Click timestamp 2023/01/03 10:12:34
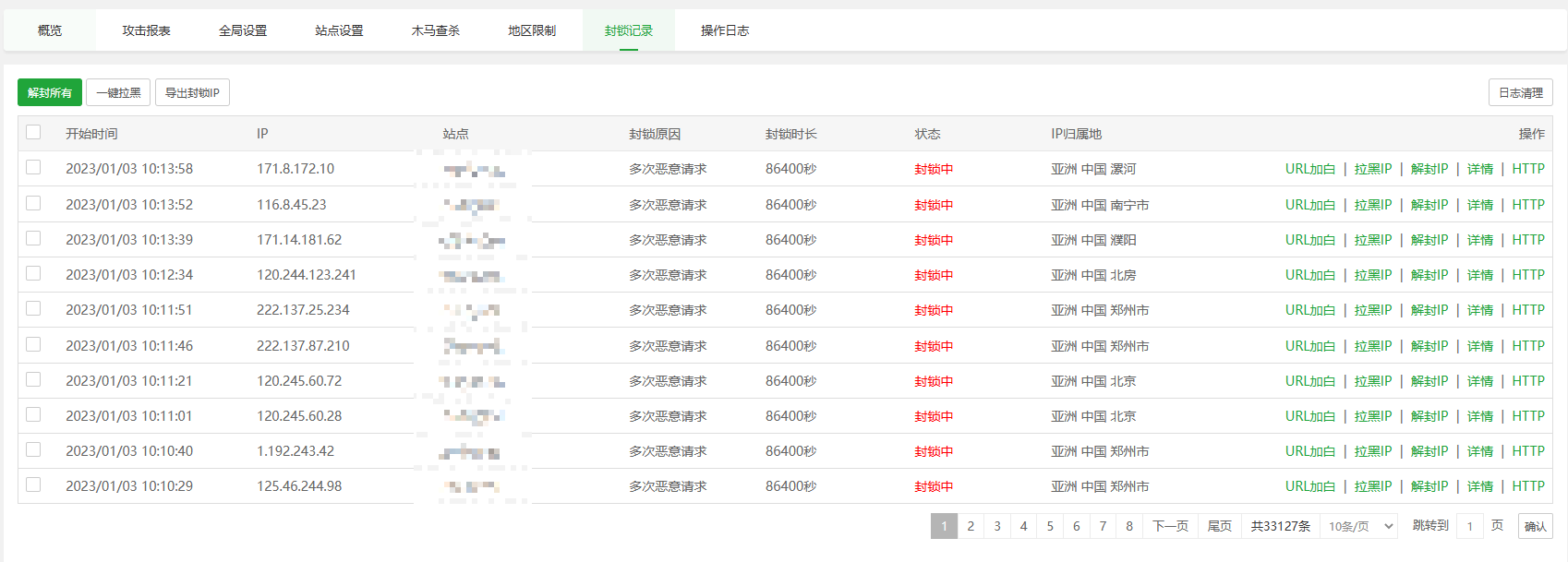 [x=129, y=275]
